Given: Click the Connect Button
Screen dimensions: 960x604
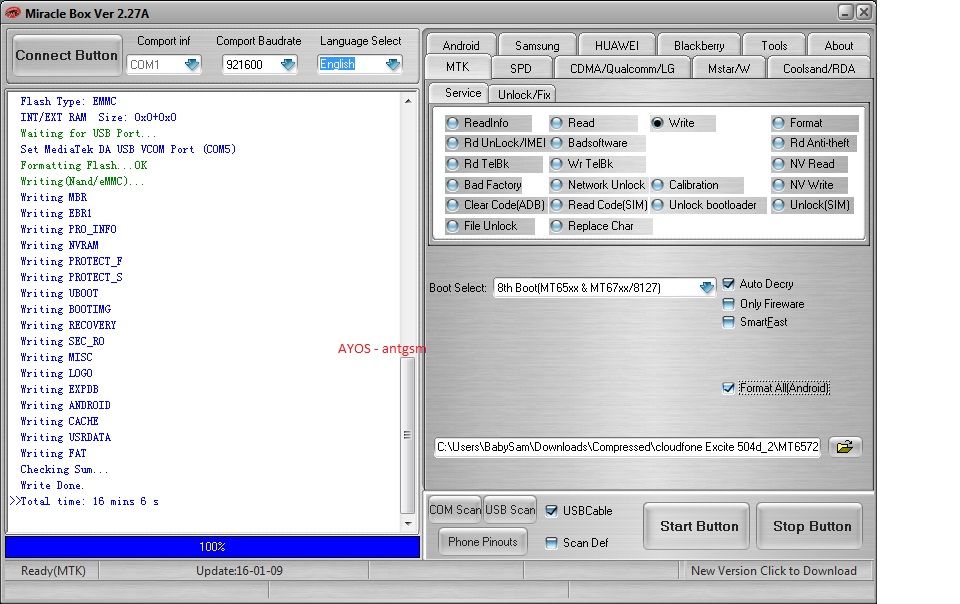Looking at the screenshot, I should (66, 55).
